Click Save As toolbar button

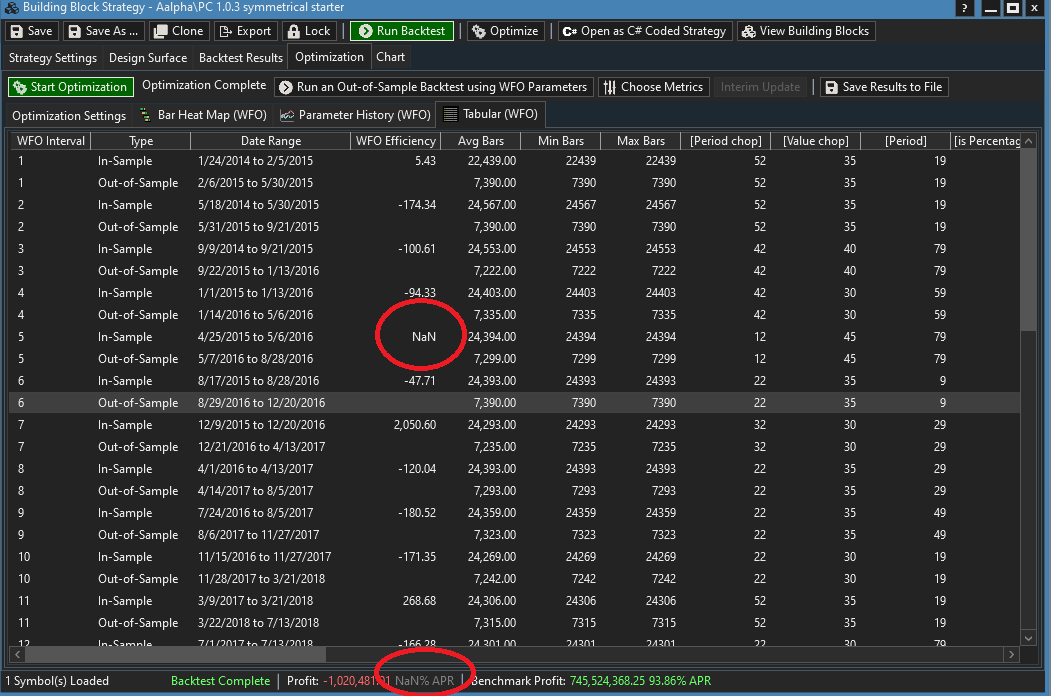102,31
